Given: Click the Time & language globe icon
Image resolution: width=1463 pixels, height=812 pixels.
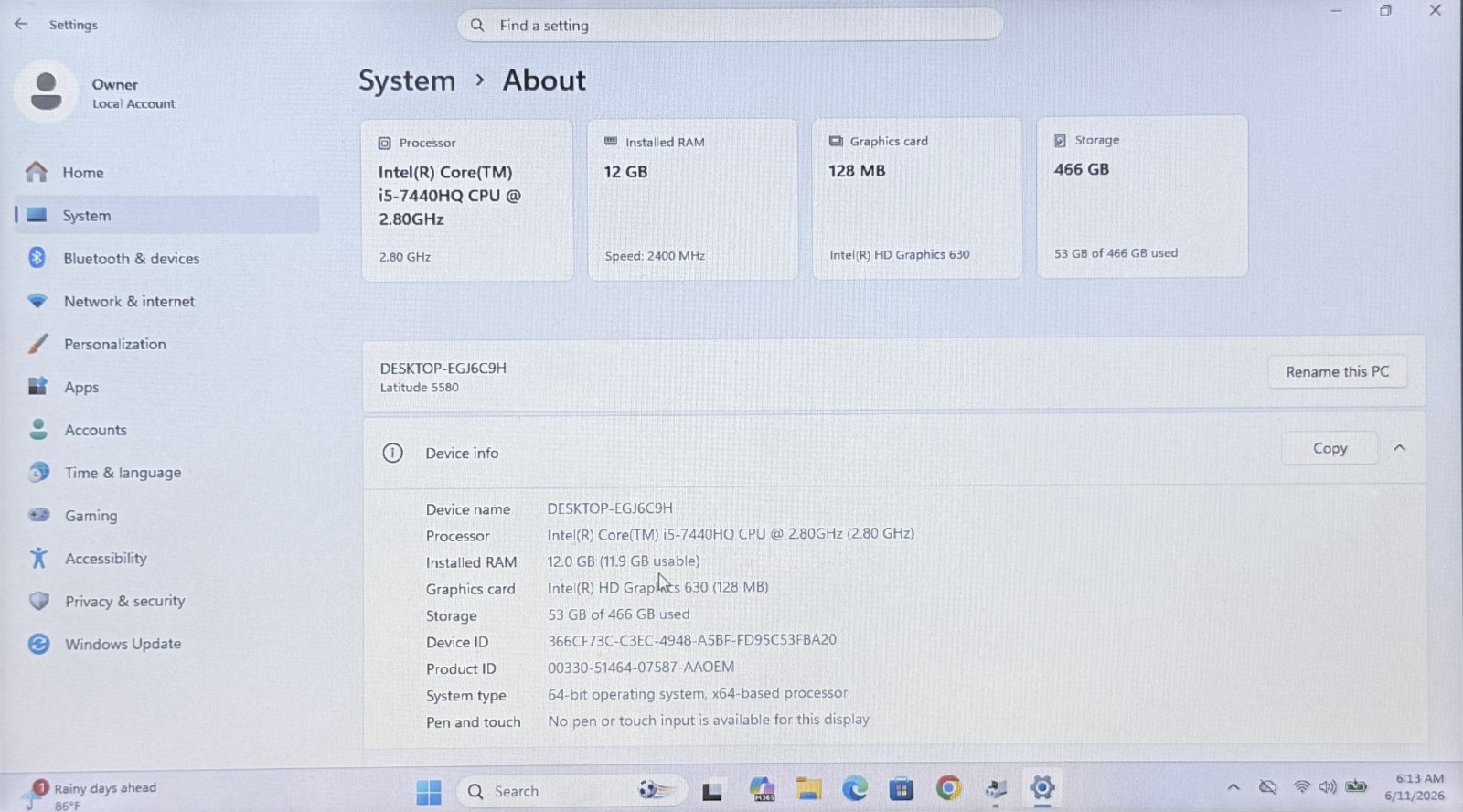Looking at the screenshot, I should pos(39,472).
